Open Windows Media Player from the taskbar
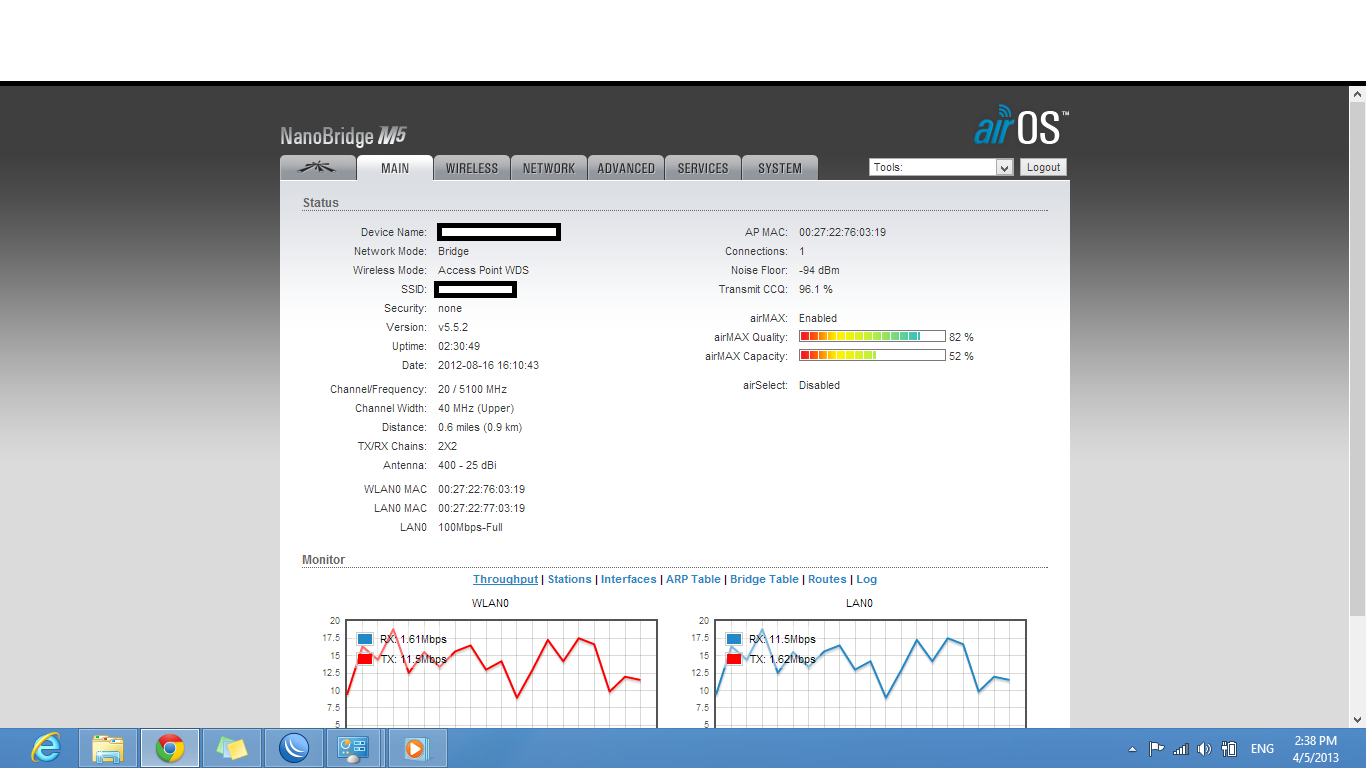This screenshot has height=768, width=1366. (417, 747)
